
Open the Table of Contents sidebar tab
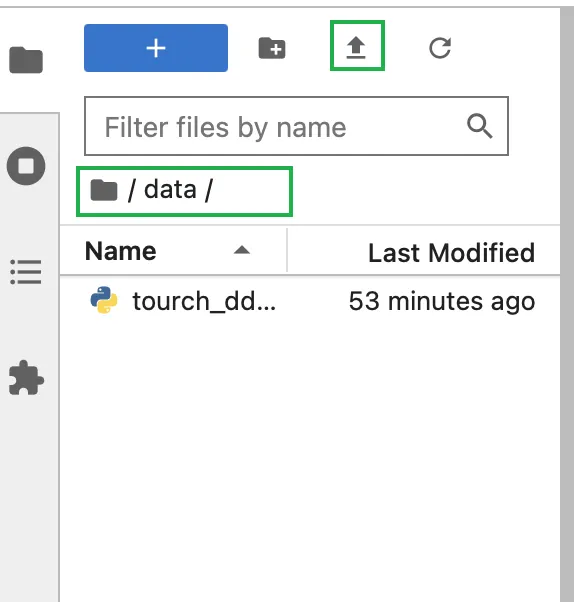click(26, 272)
